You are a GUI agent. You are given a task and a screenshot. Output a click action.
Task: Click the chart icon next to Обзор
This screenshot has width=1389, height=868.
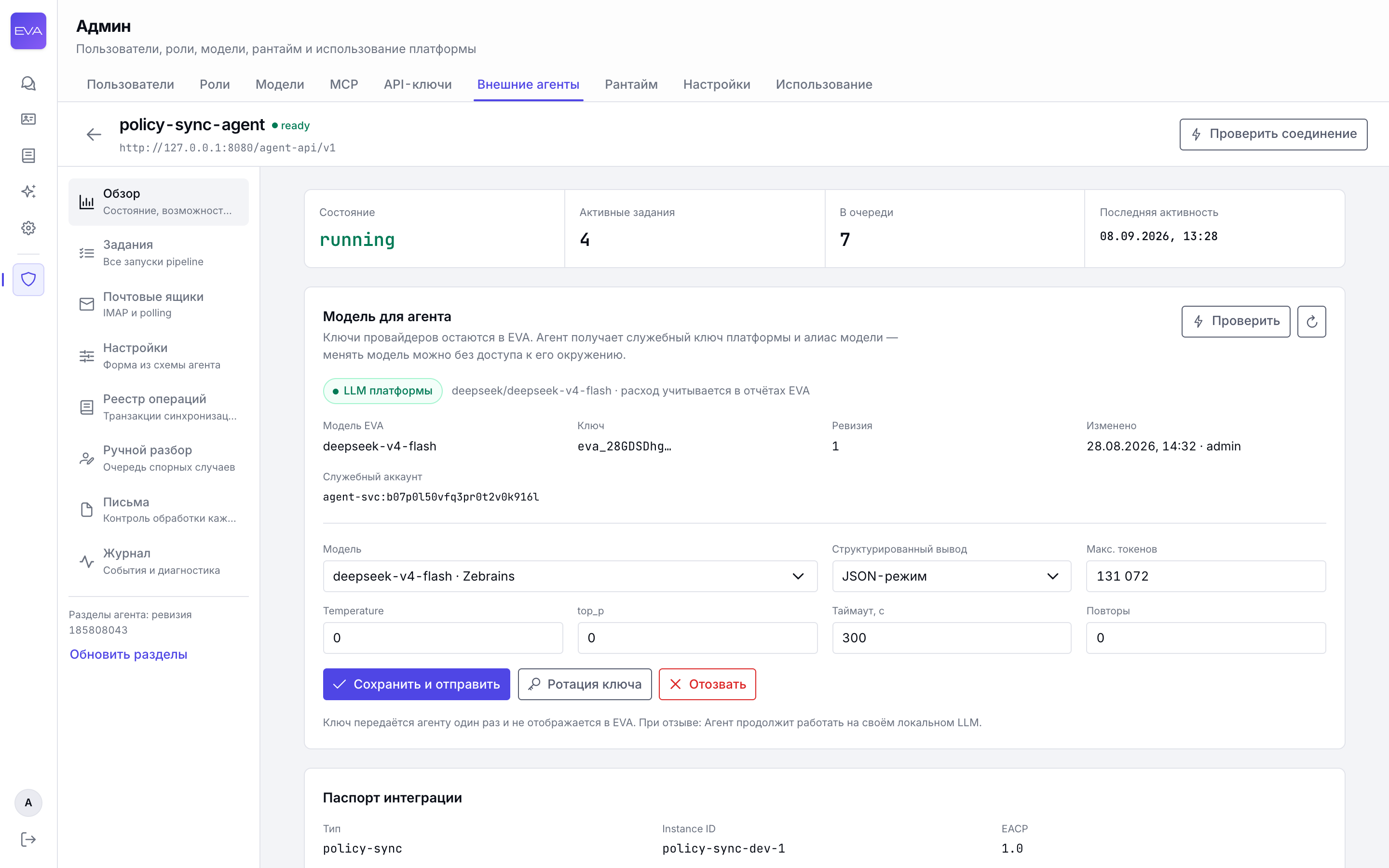[x=87, y=202]
